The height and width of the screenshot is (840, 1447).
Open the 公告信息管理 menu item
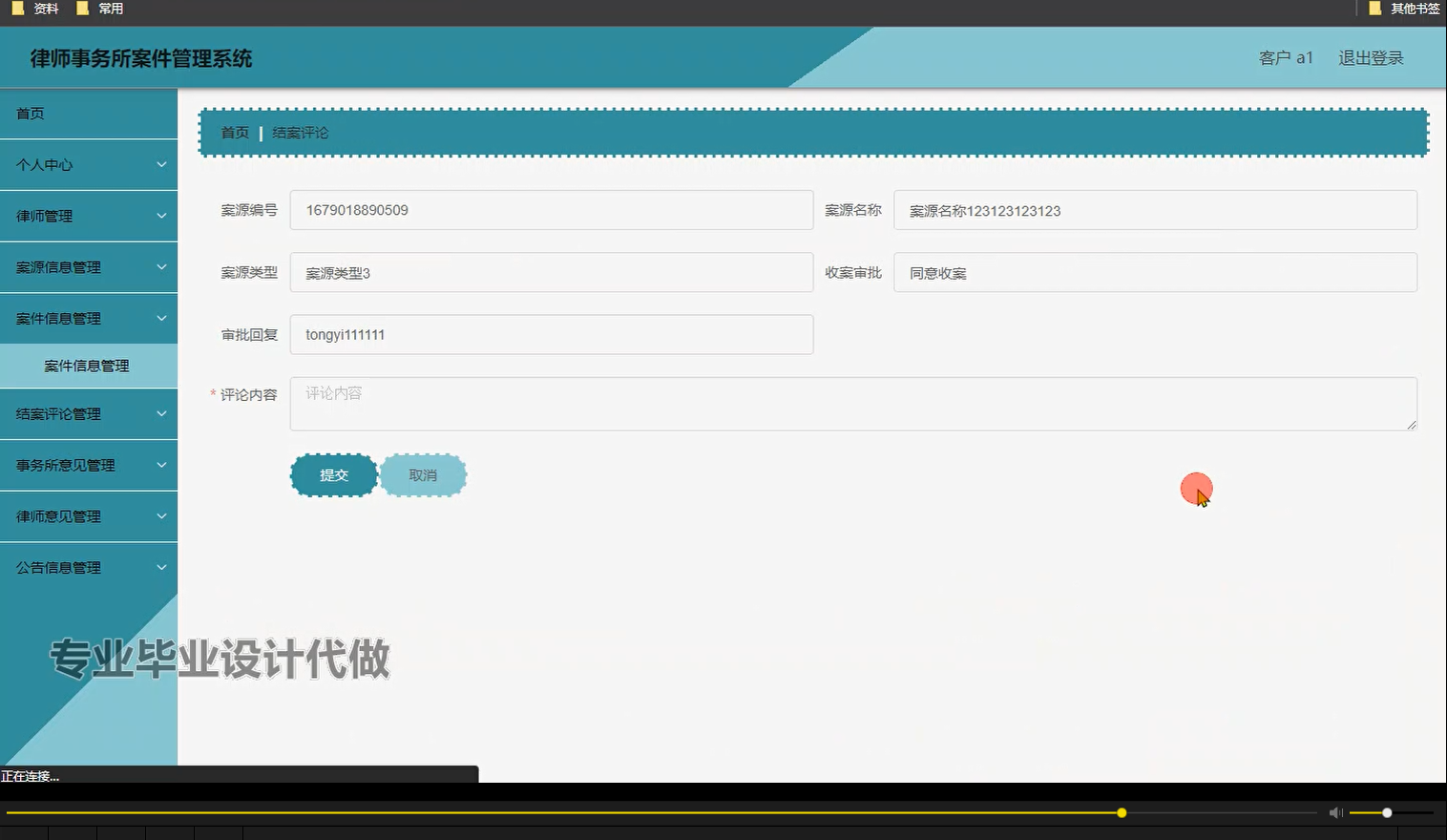tap(89, 567)
